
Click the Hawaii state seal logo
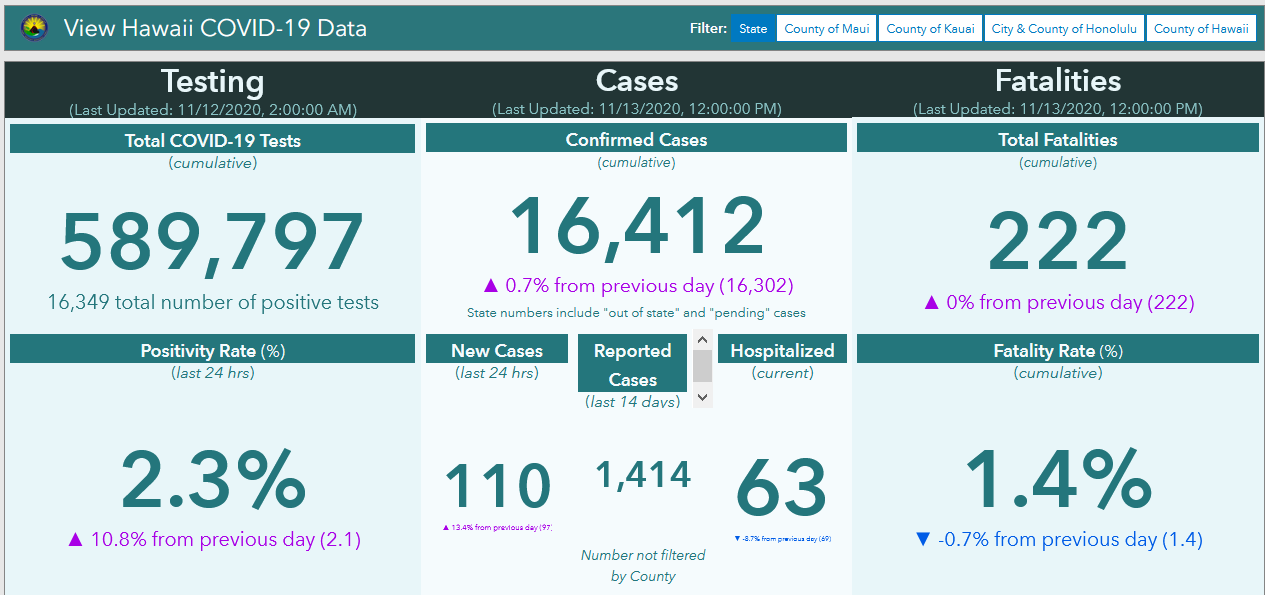[34, 27]
